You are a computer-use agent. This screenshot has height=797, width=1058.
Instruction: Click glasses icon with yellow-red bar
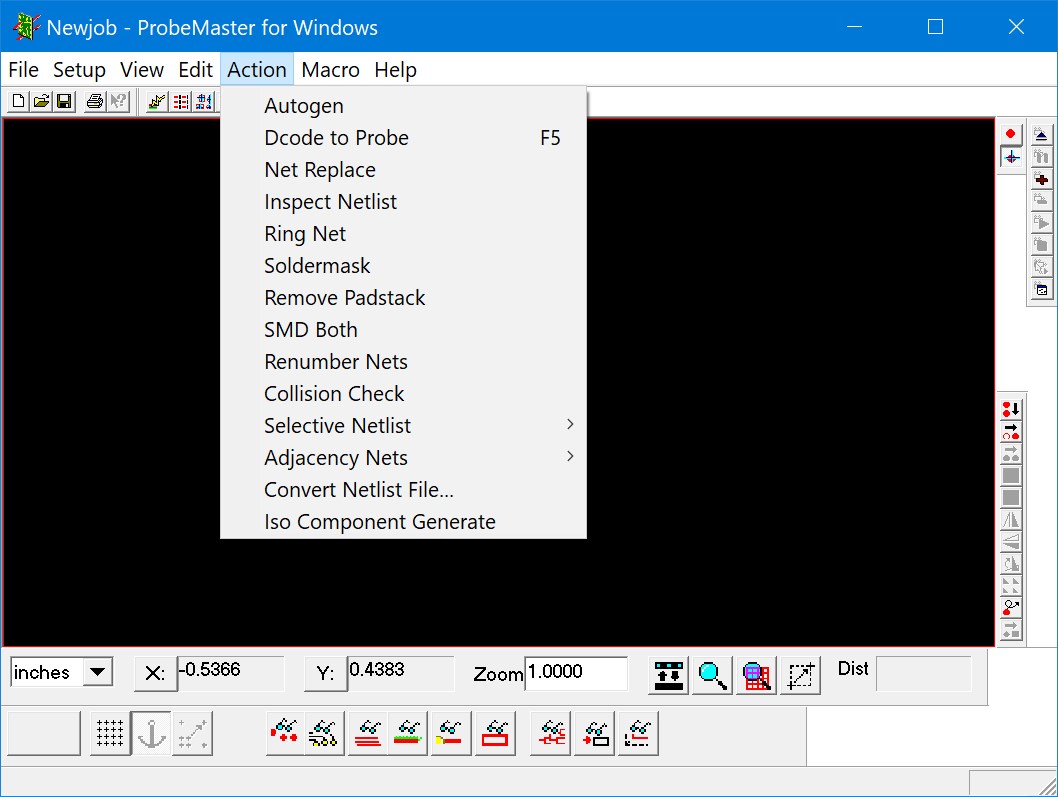pos(451,733)
